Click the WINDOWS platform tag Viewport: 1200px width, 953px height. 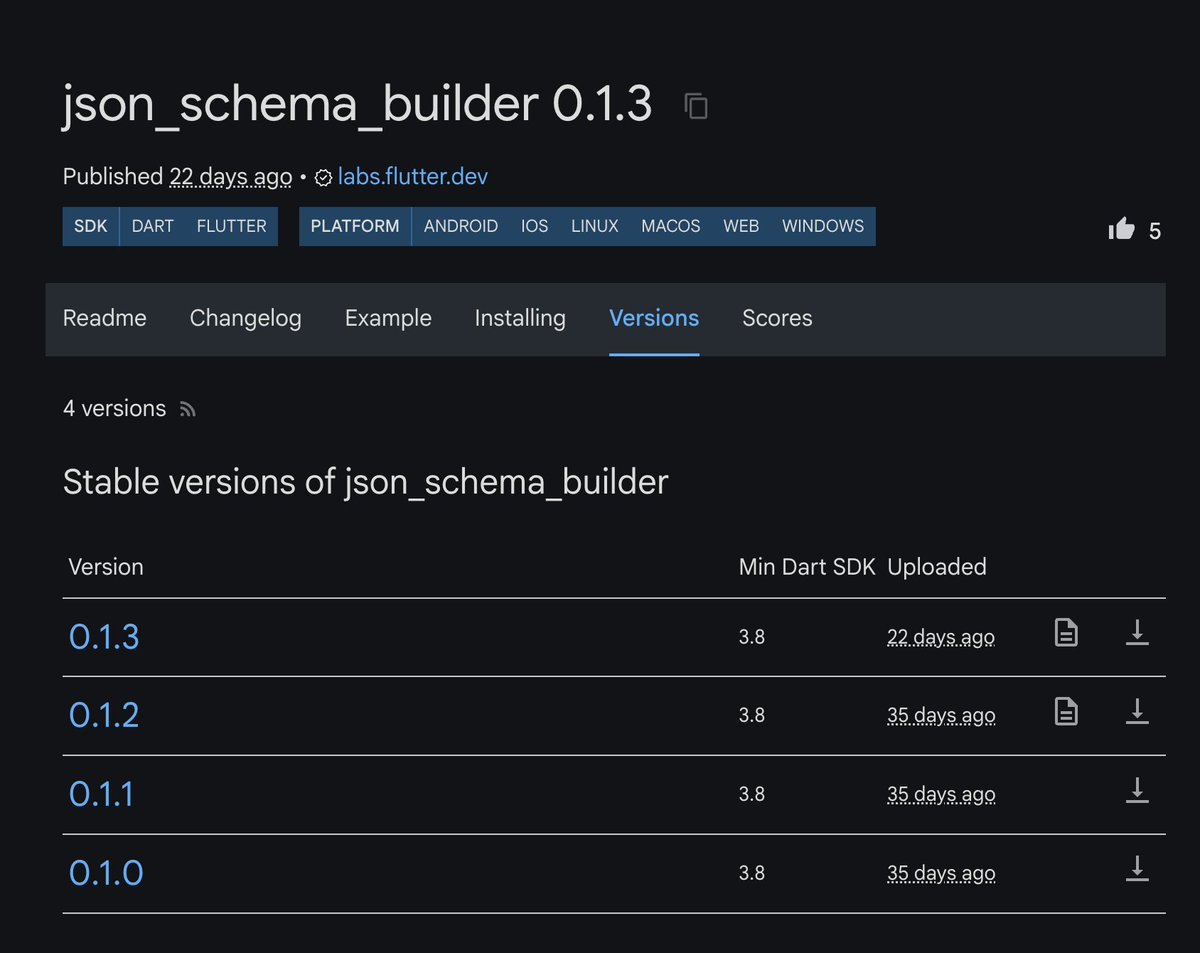[x=823, y=226]
